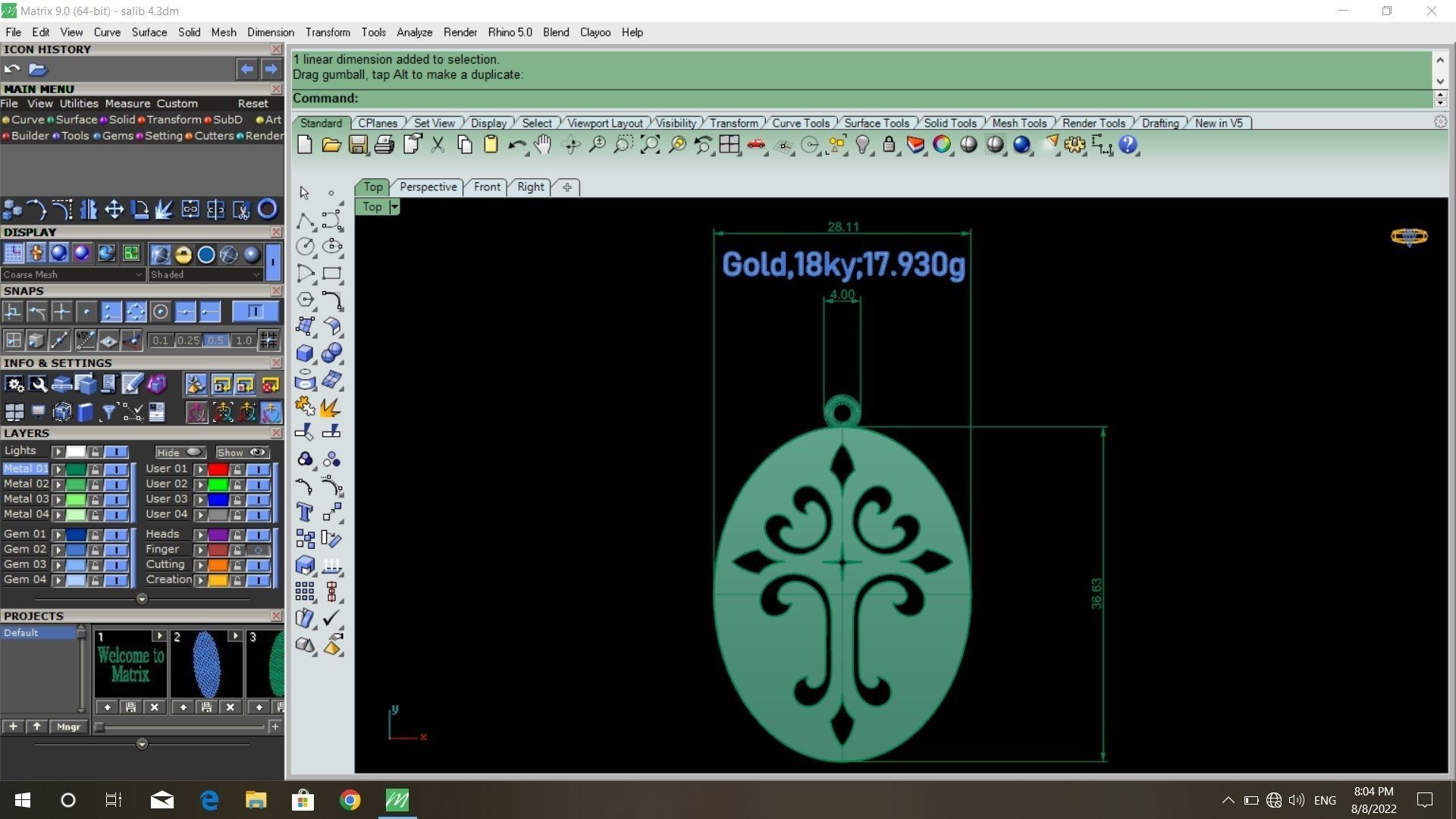This screenshot has width=1456, height=819.
Task: Select the Text object tool
Action: coord(305,513)
